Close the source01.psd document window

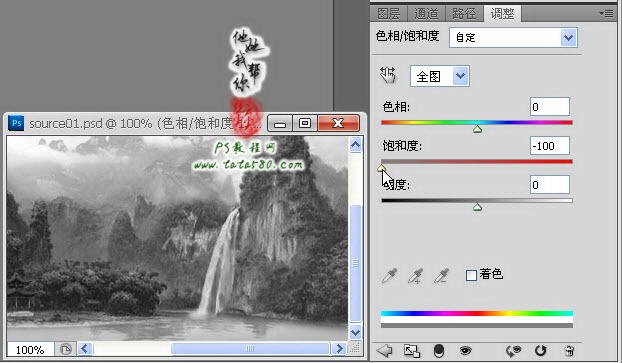(x=338, y=123)
